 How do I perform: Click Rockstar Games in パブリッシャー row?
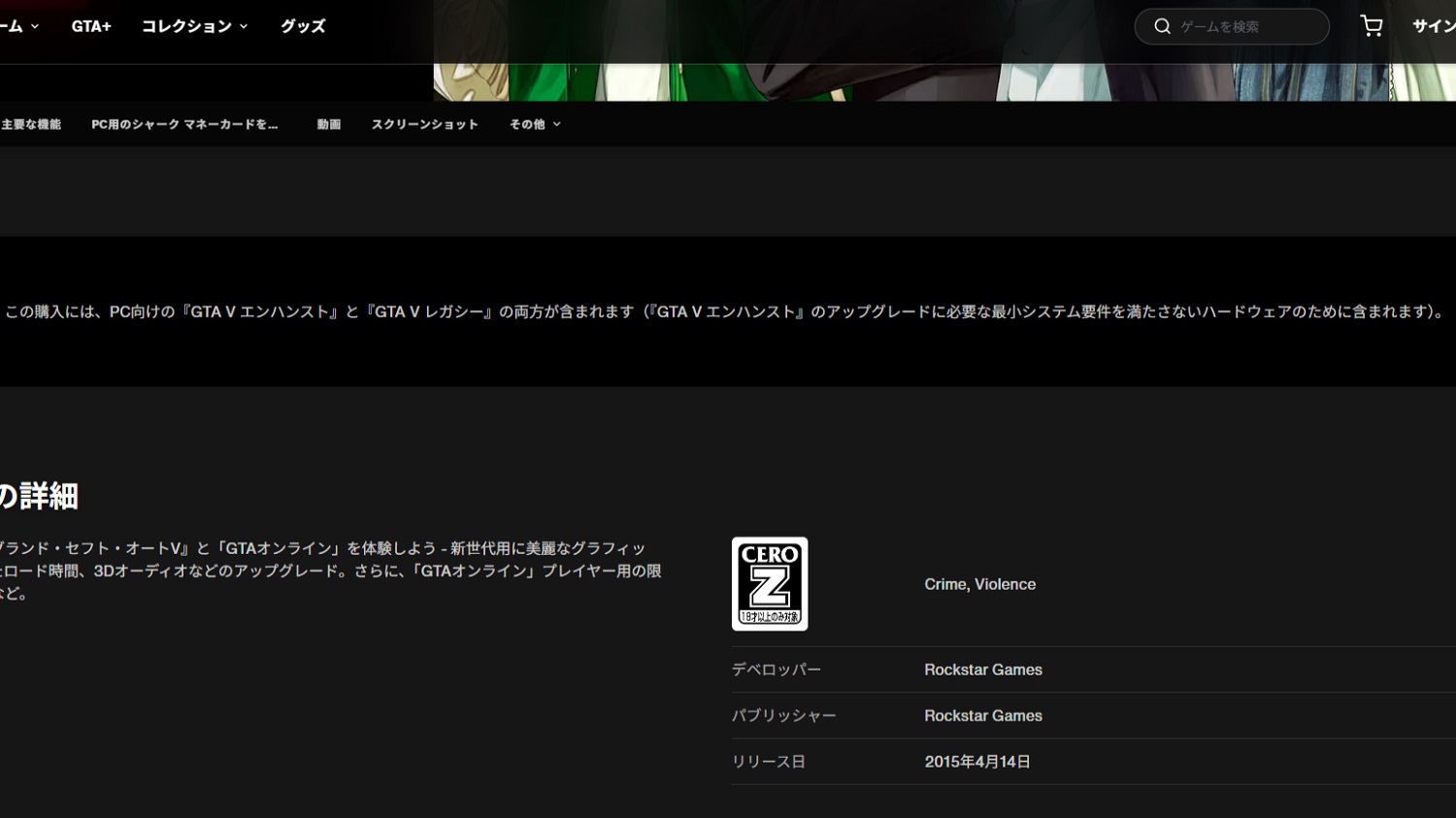983,715
